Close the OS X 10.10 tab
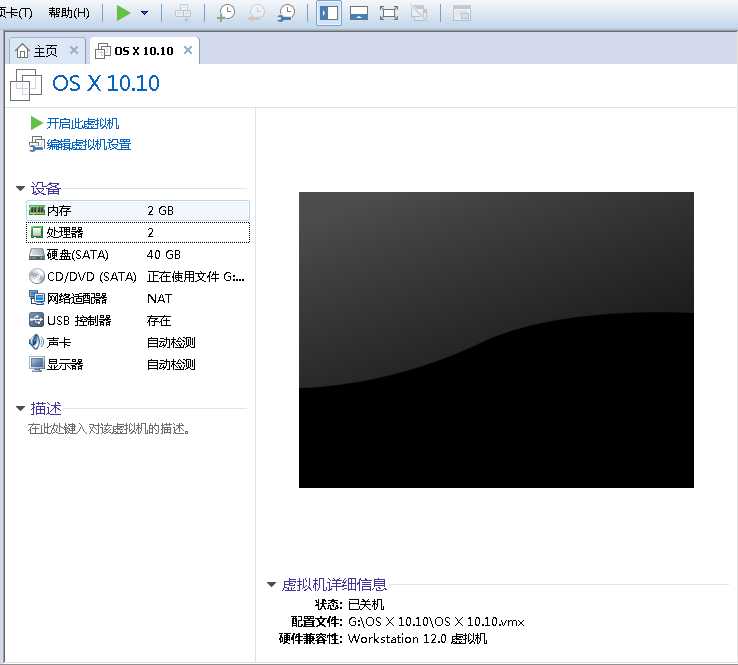 188,50
